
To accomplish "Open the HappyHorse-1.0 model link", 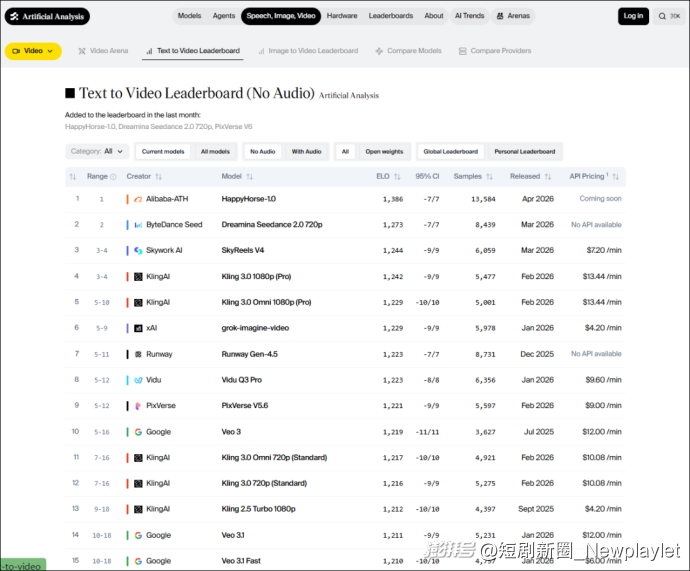I will (x=248, y=199).
